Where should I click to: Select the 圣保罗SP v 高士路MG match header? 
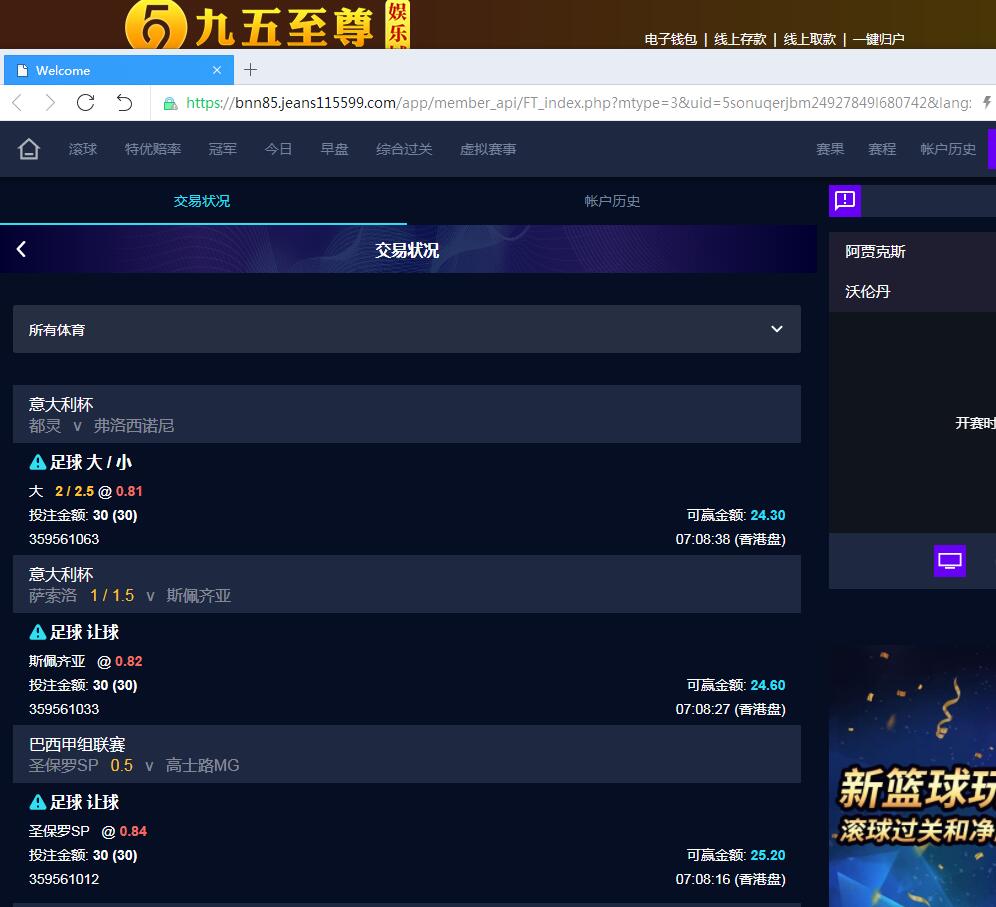407,754
